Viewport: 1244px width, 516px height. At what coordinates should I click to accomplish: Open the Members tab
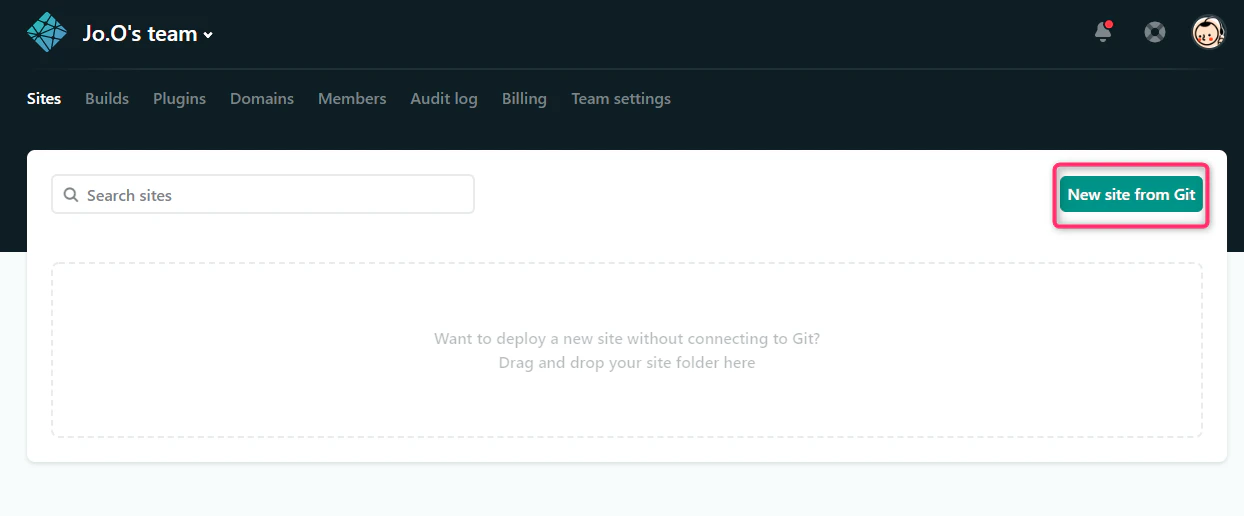point(352,99)
